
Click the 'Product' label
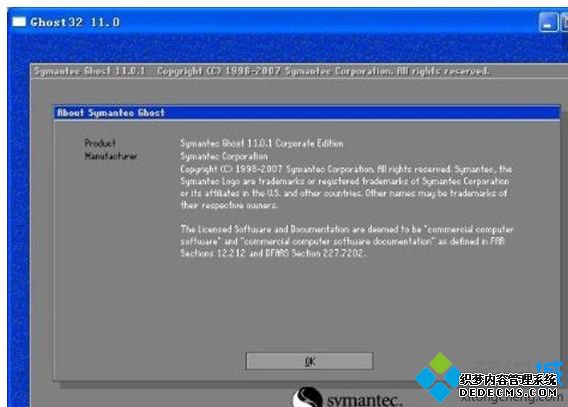coord(100,143)
